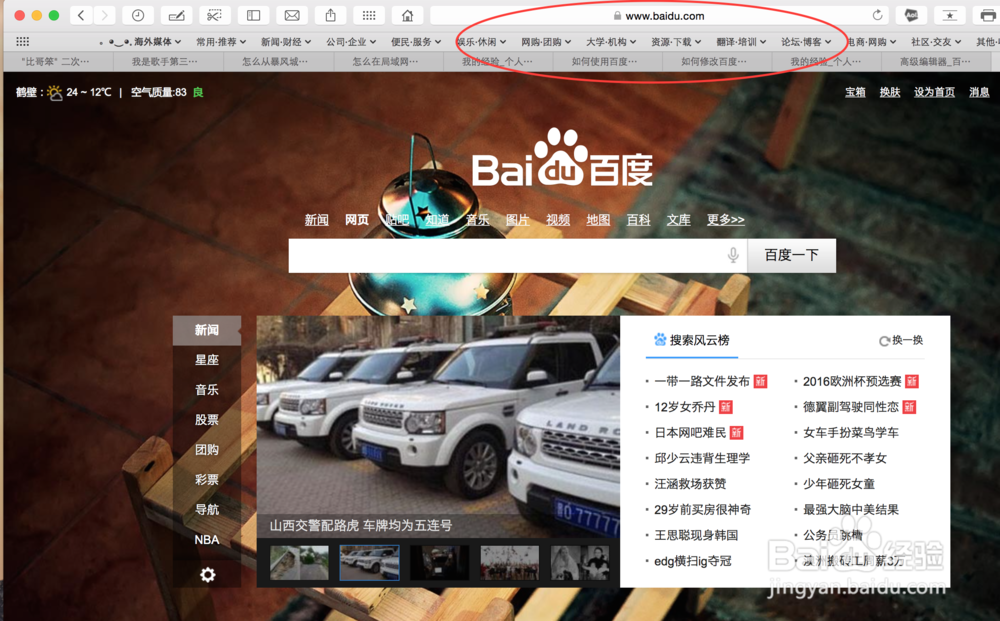Click the www.baidu.com address bar
This screenshot has width=1000, height=621.
[659, 15]
